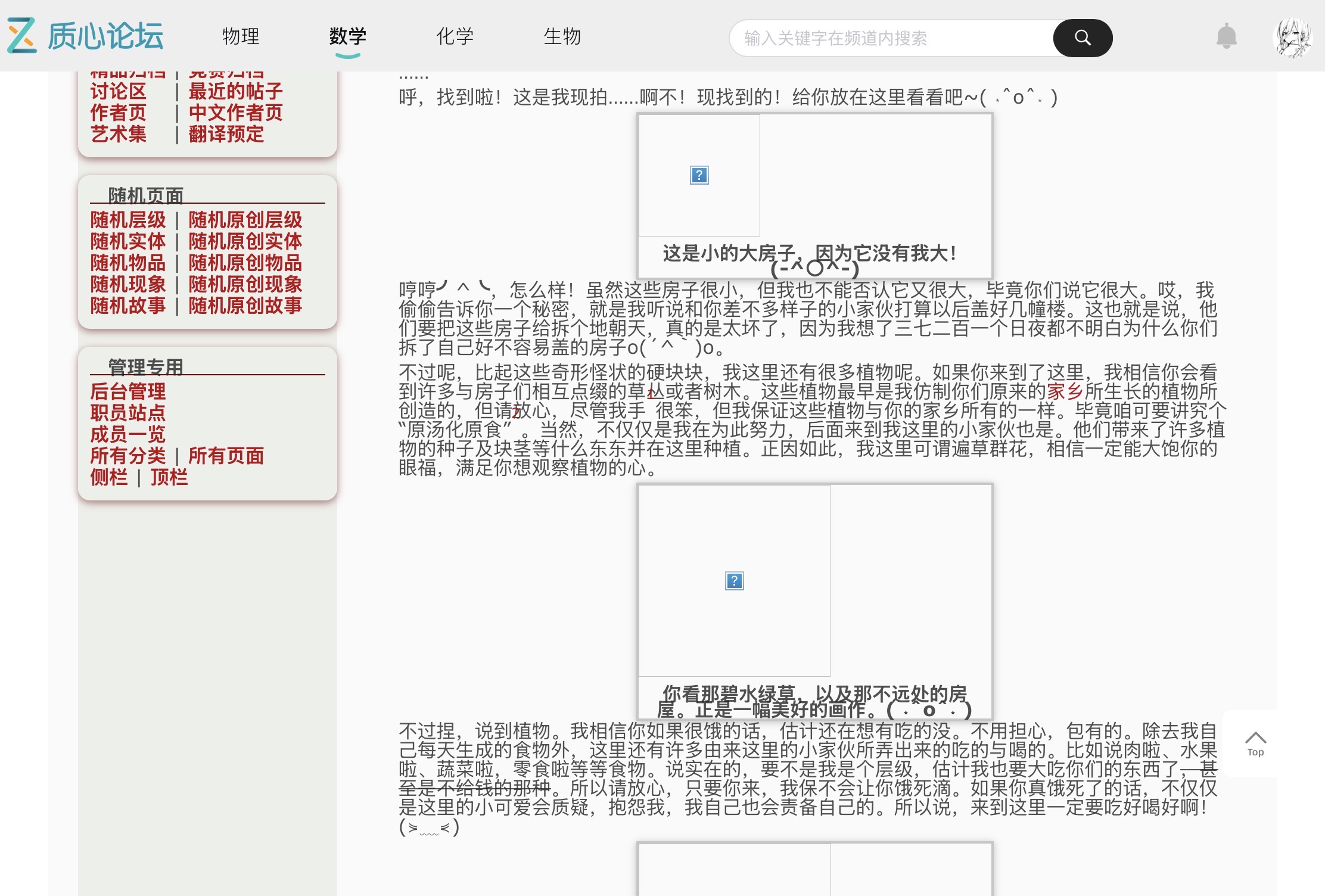Click the black search magnifier button

tap(1083, 38)
